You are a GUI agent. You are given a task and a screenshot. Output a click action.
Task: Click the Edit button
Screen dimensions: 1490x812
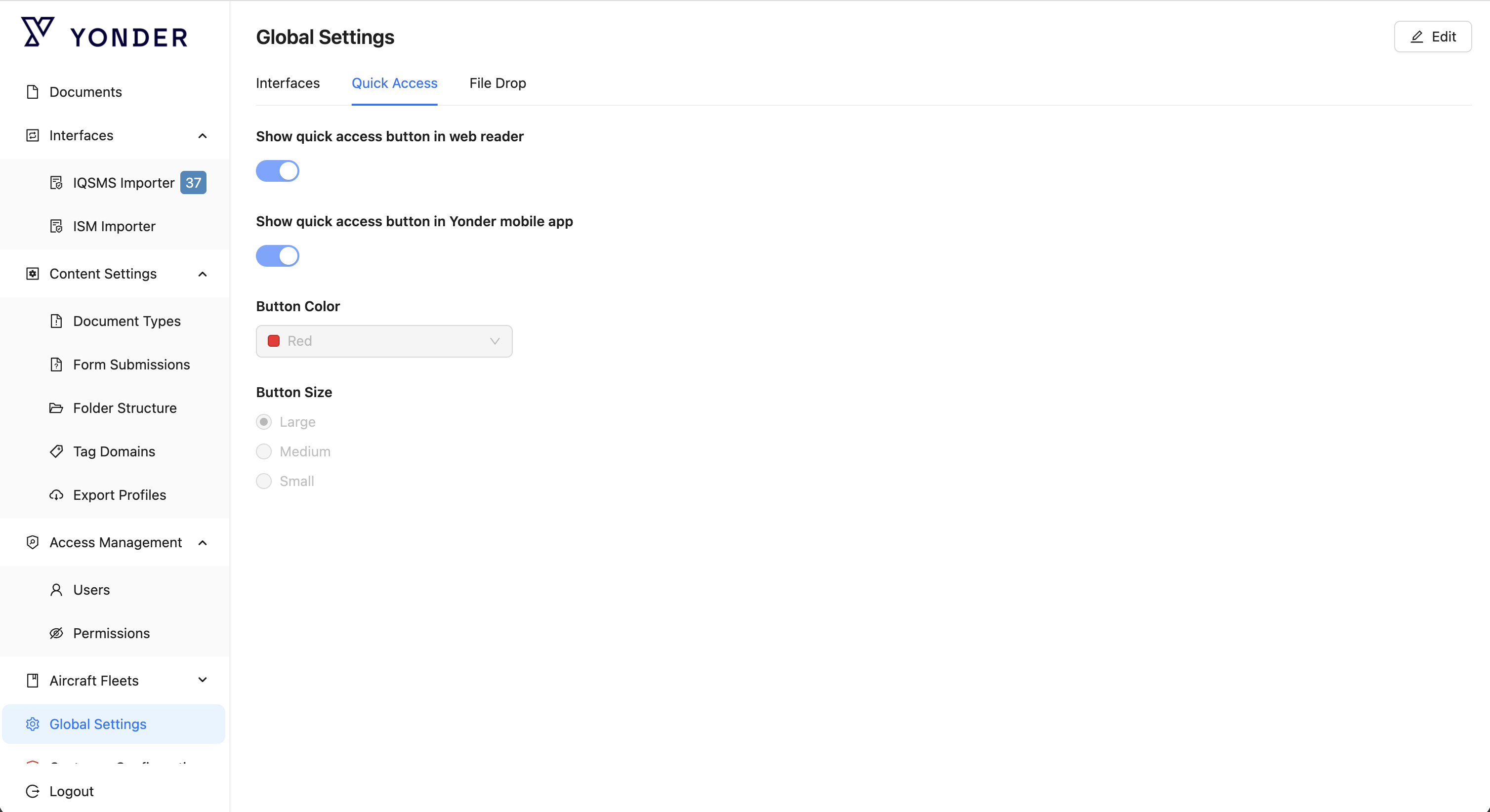click(1432, 37)
